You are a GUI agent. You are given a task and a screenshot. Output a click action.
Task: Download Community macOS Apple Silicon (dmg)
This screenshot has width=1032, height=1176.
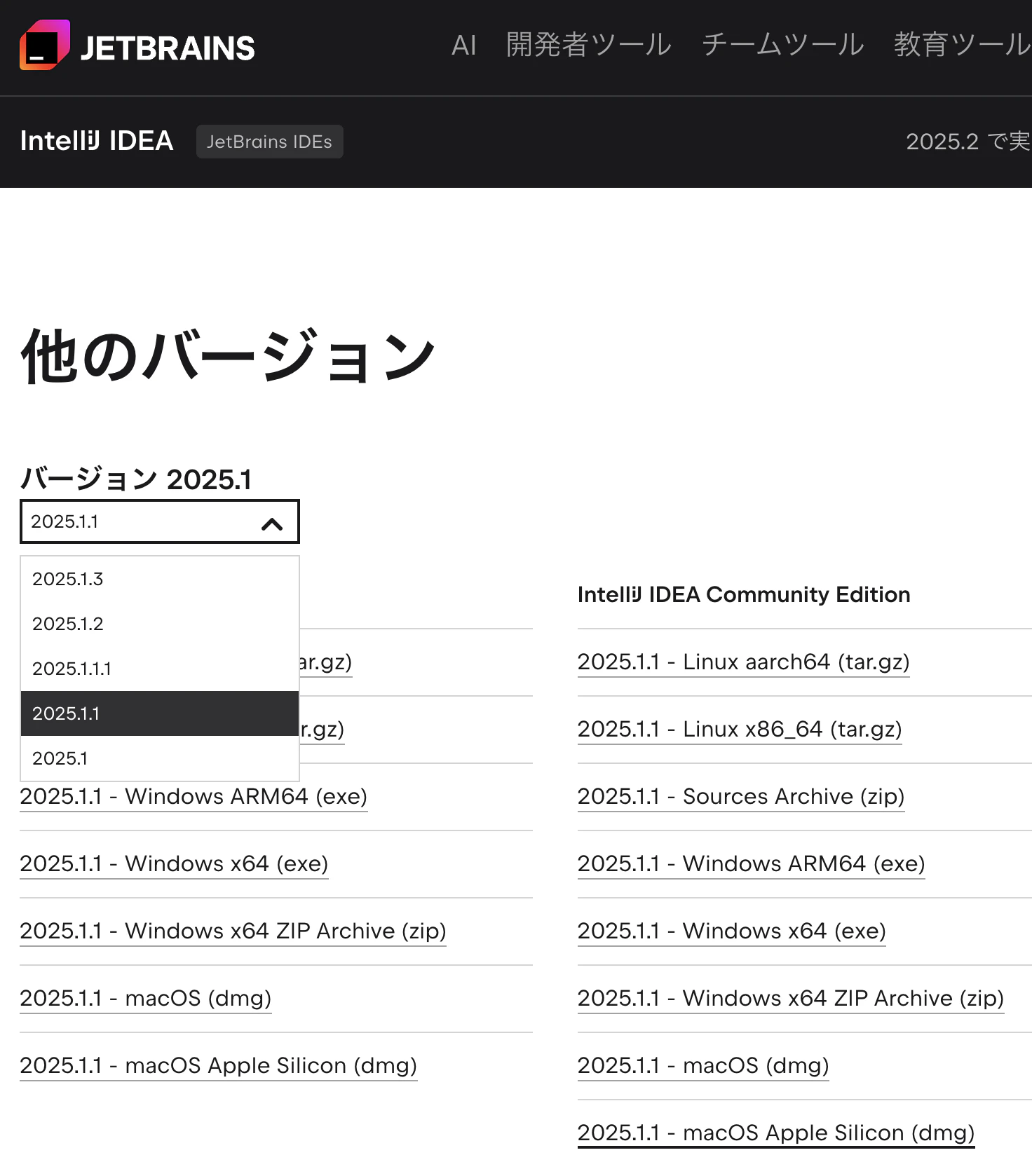pos(776,1133)
